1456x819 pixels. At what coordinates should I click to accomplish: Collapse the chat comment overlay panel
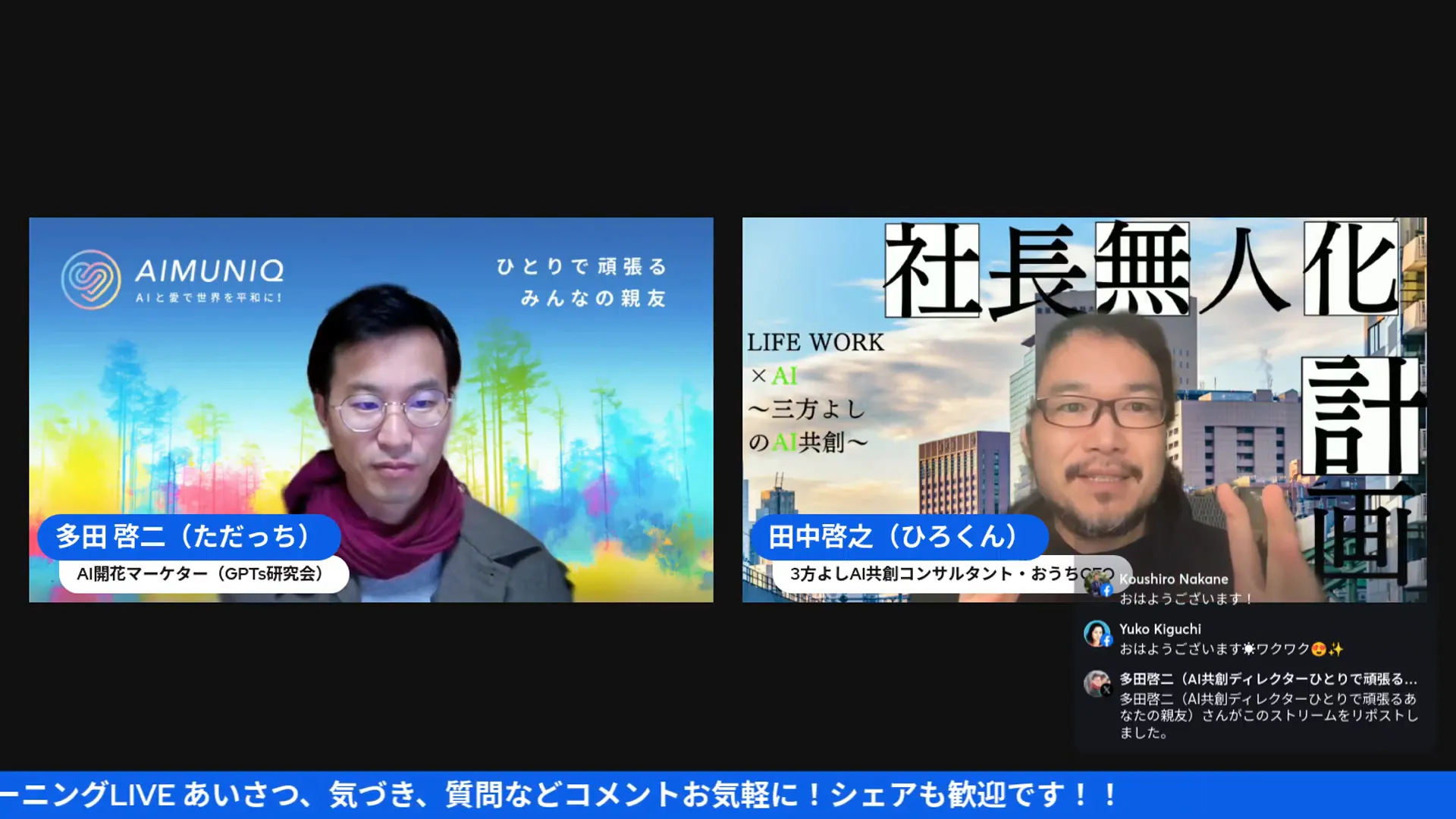click(1251, 667)
